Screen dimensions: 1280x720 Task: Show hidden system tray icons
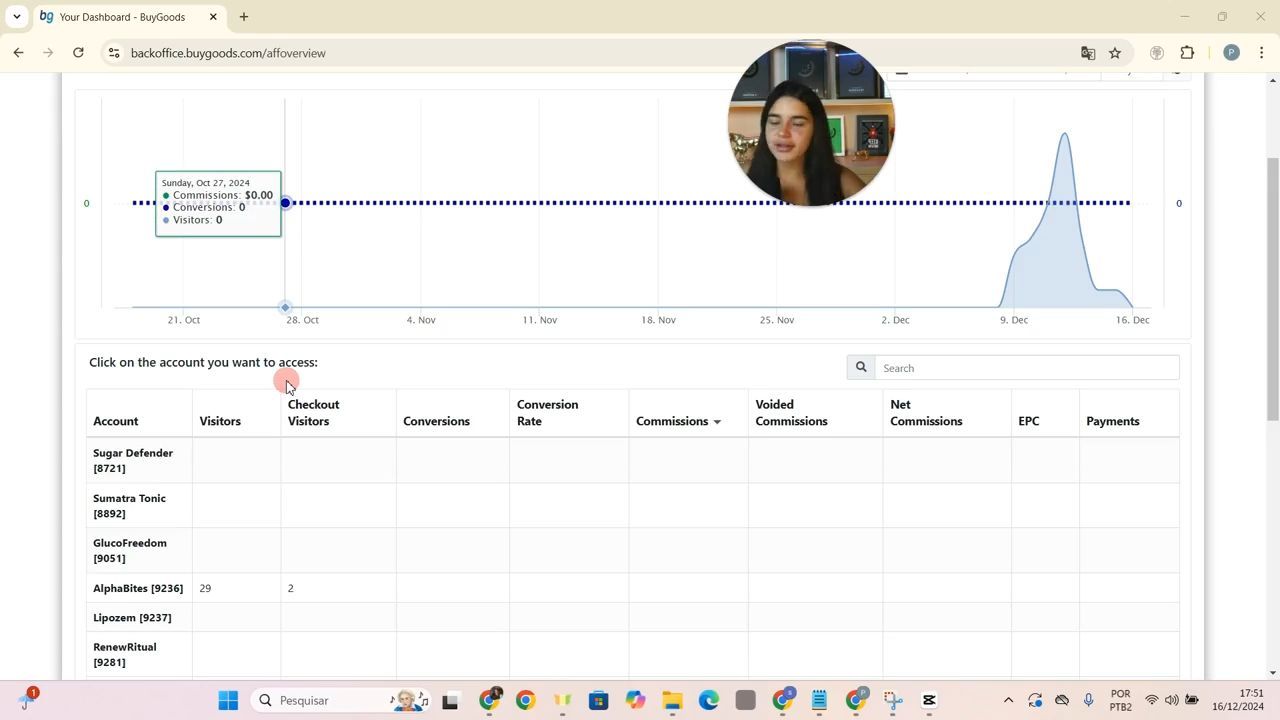(1008, 700)
